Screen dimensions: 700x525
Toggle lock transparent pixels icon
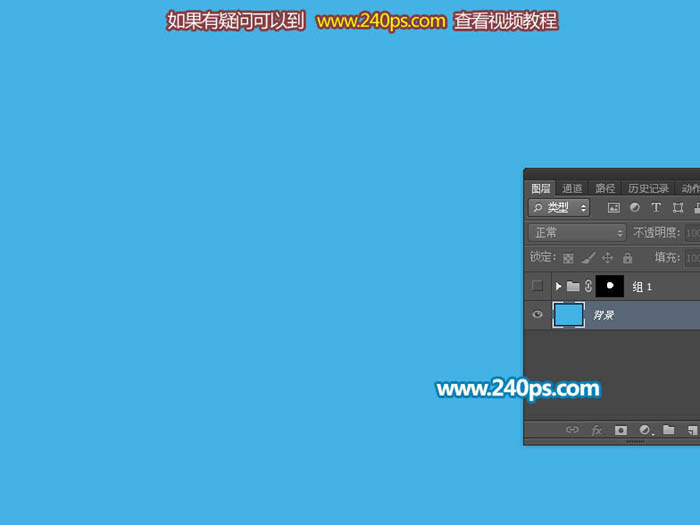tap(568, 258)
